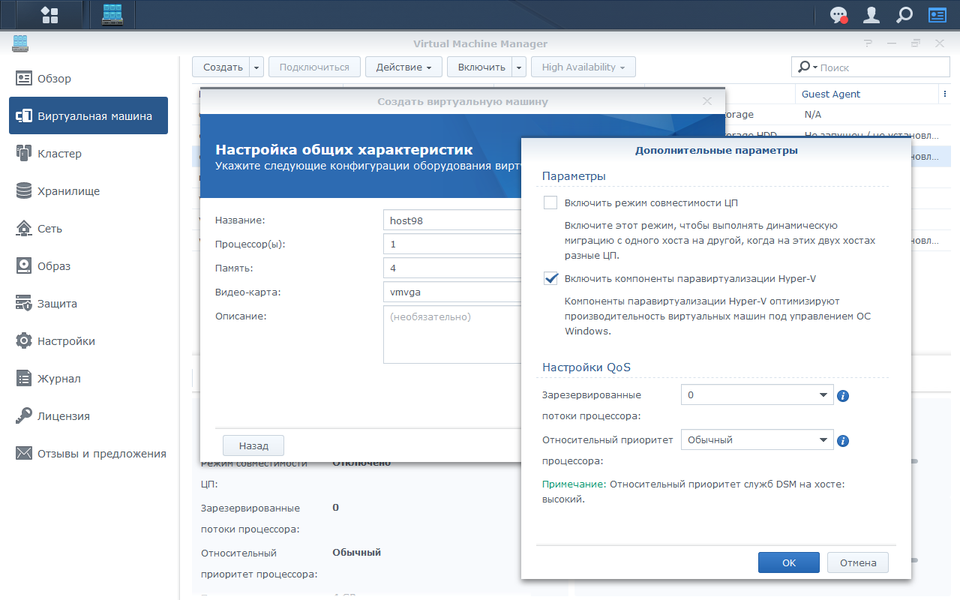Expand the Включить dropdown arrow
Image resolution: width=960 pixels, height=600 pixels.
[x=519, y=67]
